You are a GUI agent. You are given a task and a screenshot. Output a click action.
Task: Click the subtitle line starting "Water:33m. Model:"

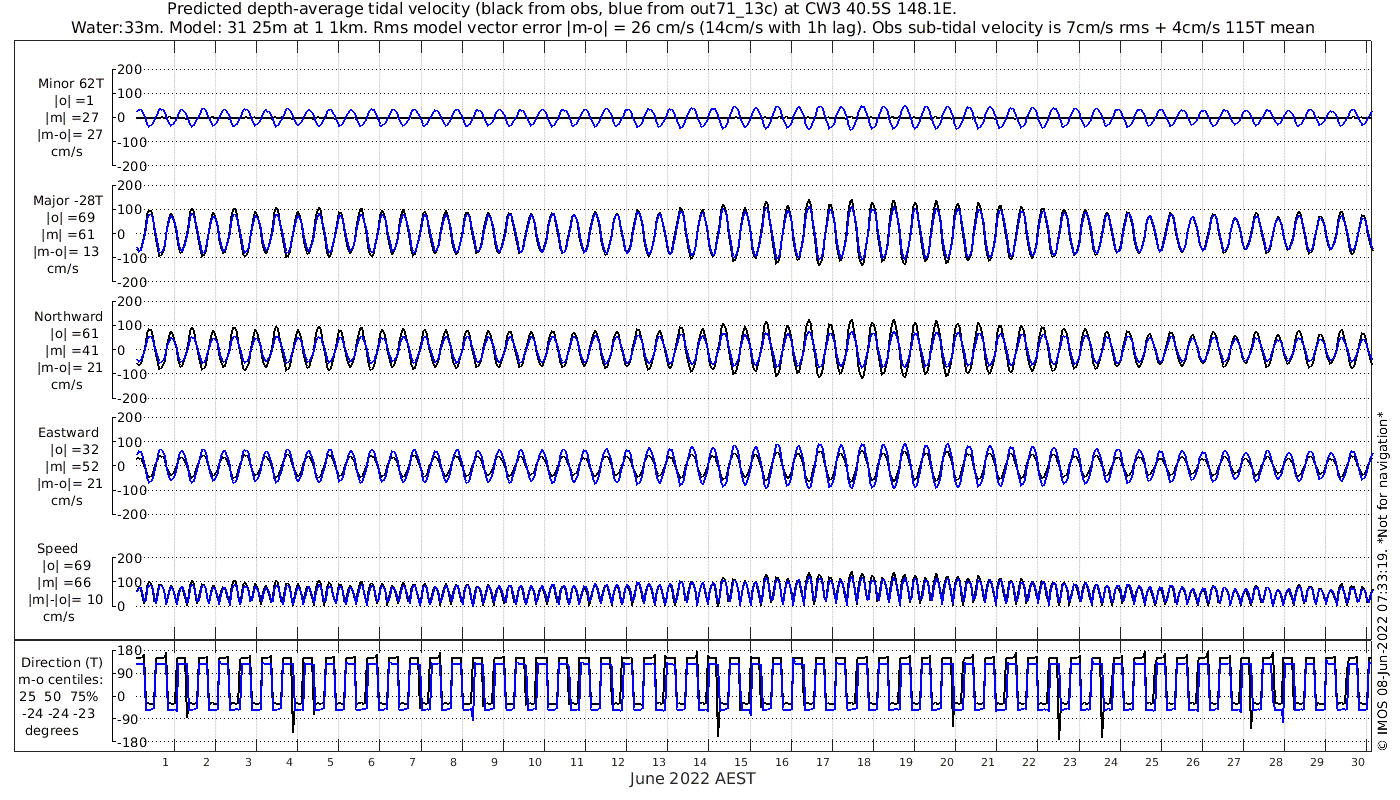tap(693, 27)
